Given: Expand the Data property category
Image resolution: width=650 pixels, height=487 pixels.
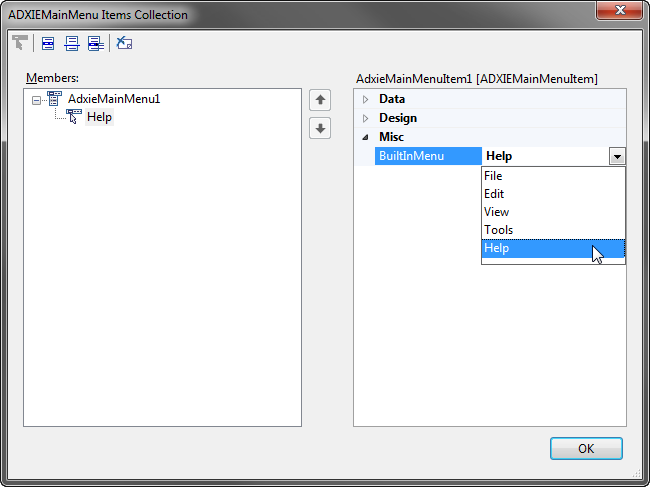Looking at the screenshot, I should pyautogui.click(x=365, y=99).
